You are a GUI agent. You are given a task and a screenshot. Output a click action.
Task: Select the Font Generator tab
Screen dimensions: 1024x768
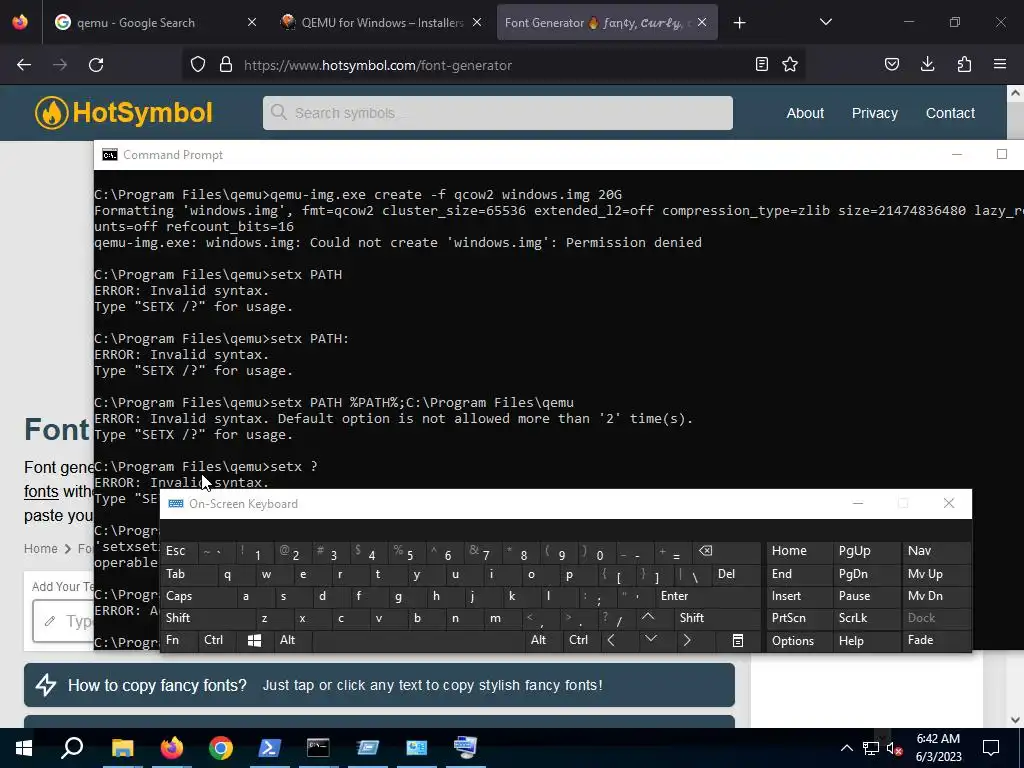[x=596, y=23]
